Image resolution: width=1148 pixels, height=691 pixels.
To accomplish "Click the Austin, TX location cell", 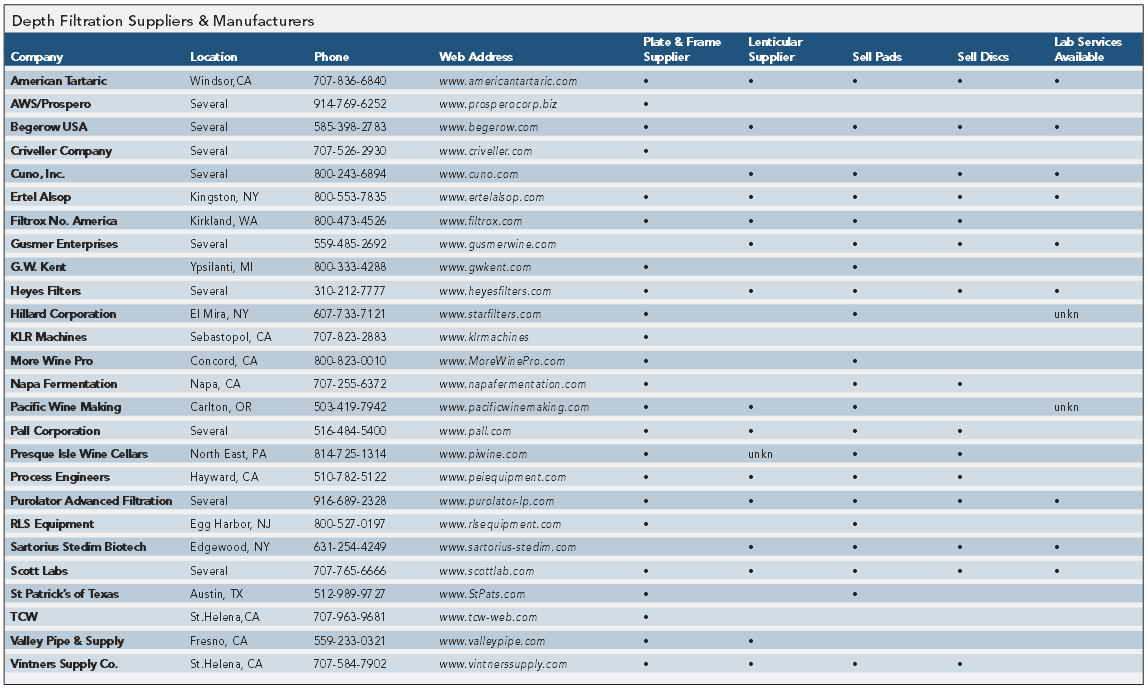I will point(216,594).
